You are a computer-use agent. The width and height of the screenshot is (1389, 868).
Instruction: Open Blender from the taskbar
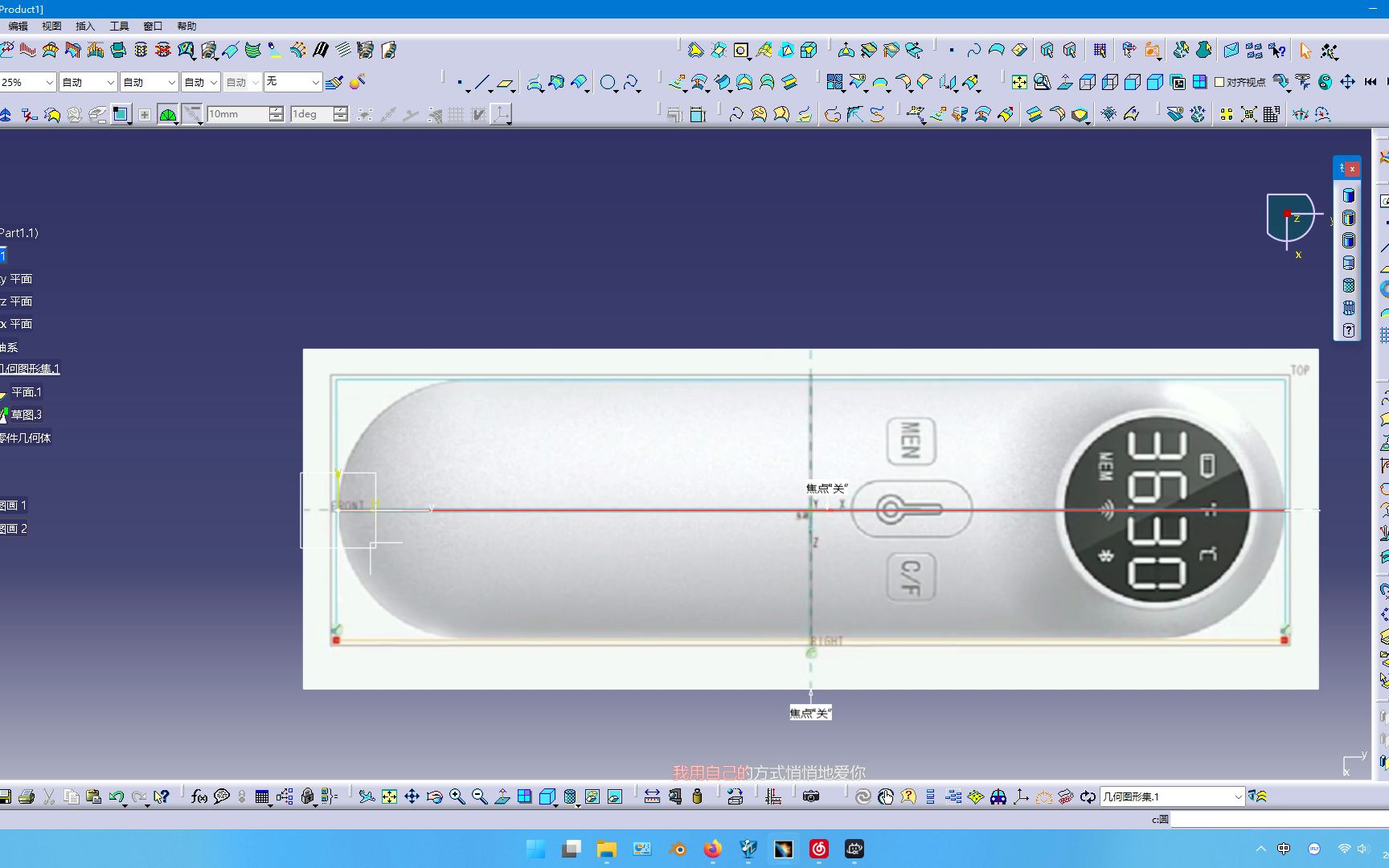(x=677, y=849)
